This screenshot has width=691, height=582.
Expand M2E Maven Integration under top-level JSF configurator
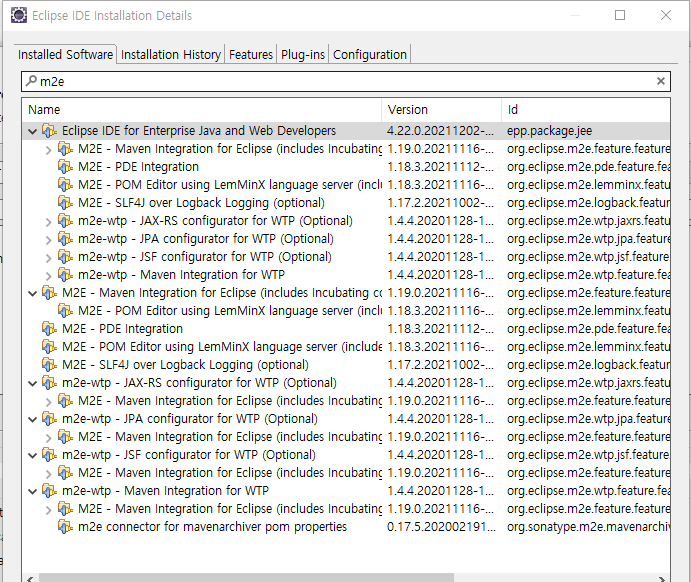click(48, 474)
